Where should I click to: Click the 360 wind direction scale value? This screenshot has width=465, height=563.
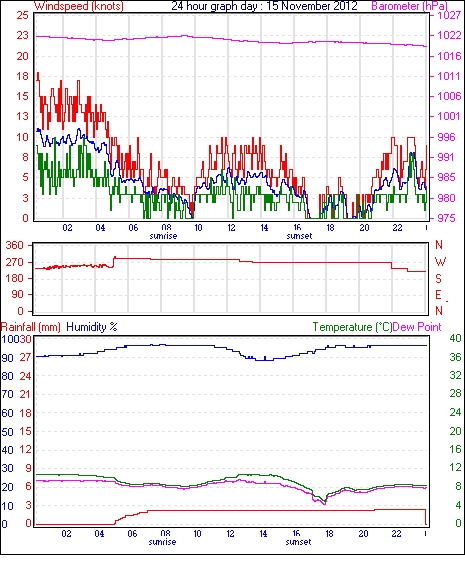point(15,246)
